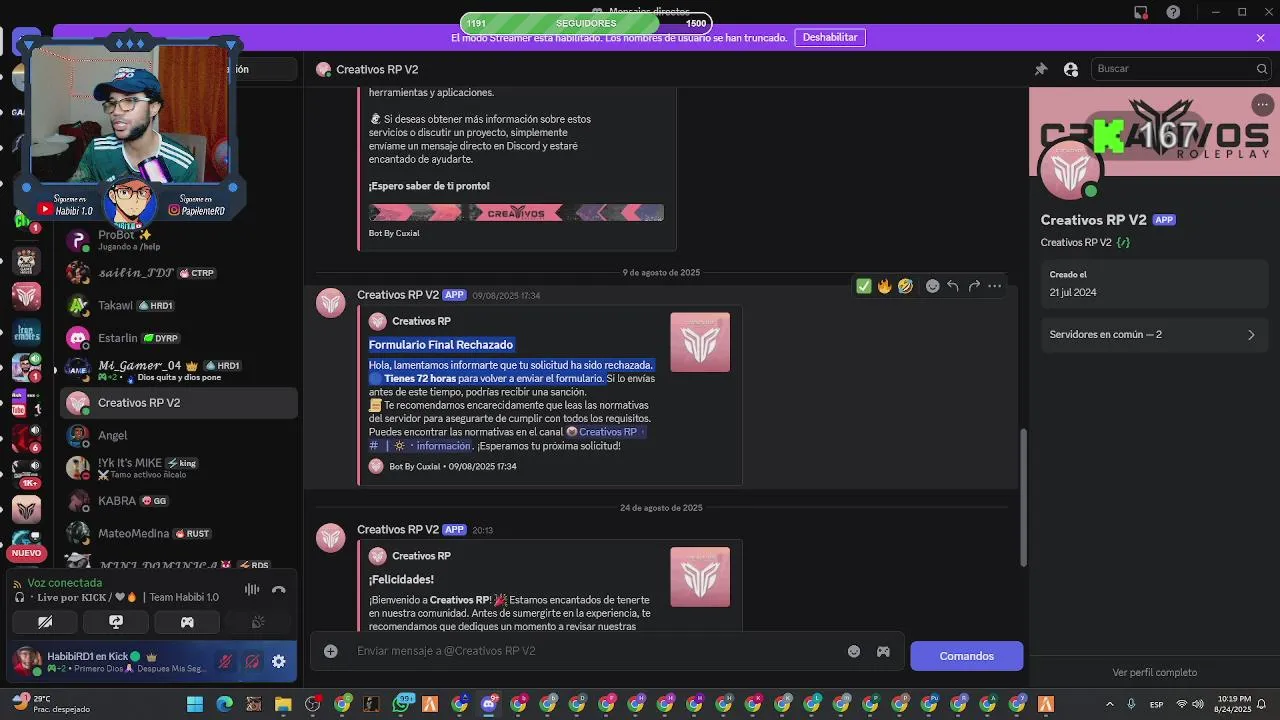Open DM with sailin_TDT
1280x720 pixels.
(178, 273)
